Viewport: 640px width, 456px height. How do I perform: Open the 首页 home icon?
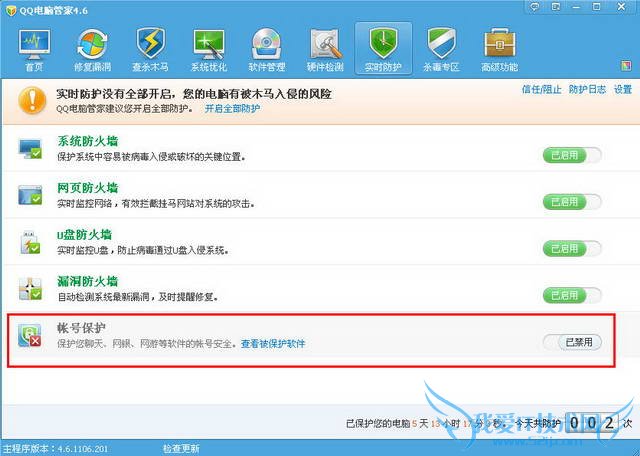pyautogui.click(x=34, y=49)
